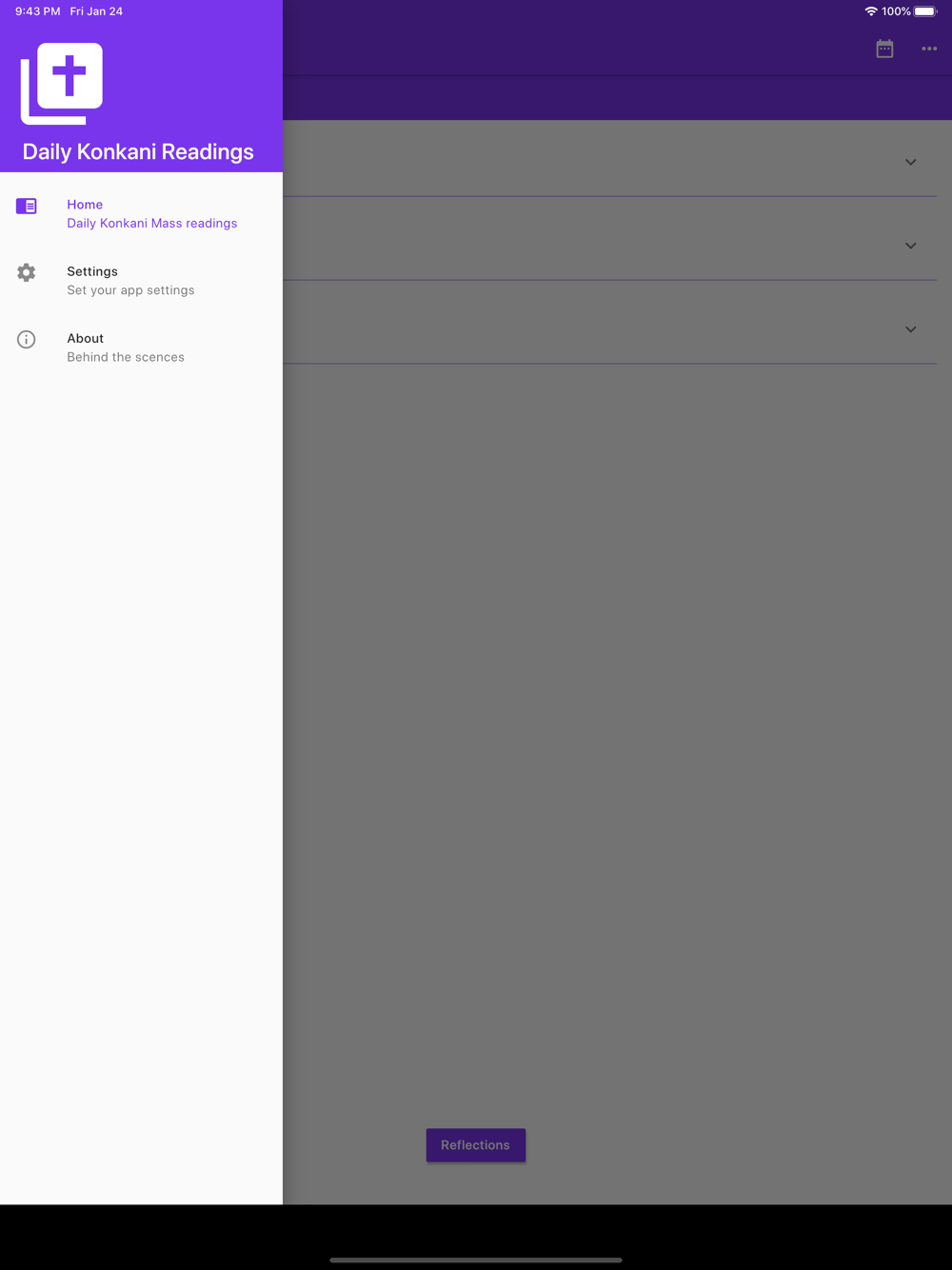Image resolution: width=952 pixels, height=1270 pixels.
Task: Click the Reflections button
Action: click(x=476, y=1145)
